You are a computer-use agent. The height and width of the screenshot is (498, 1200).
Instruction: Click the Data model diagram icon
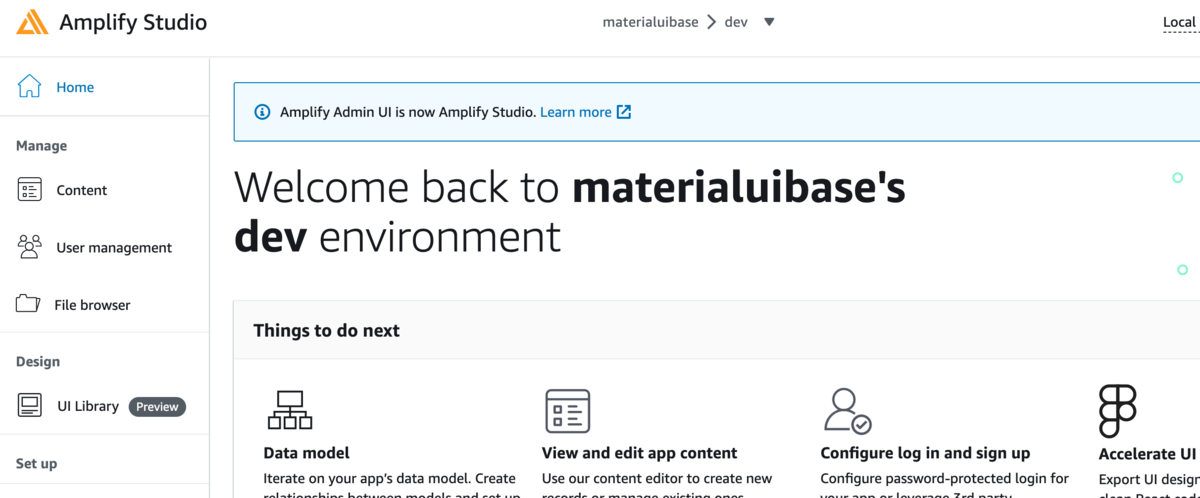click(x=290, y=410)
